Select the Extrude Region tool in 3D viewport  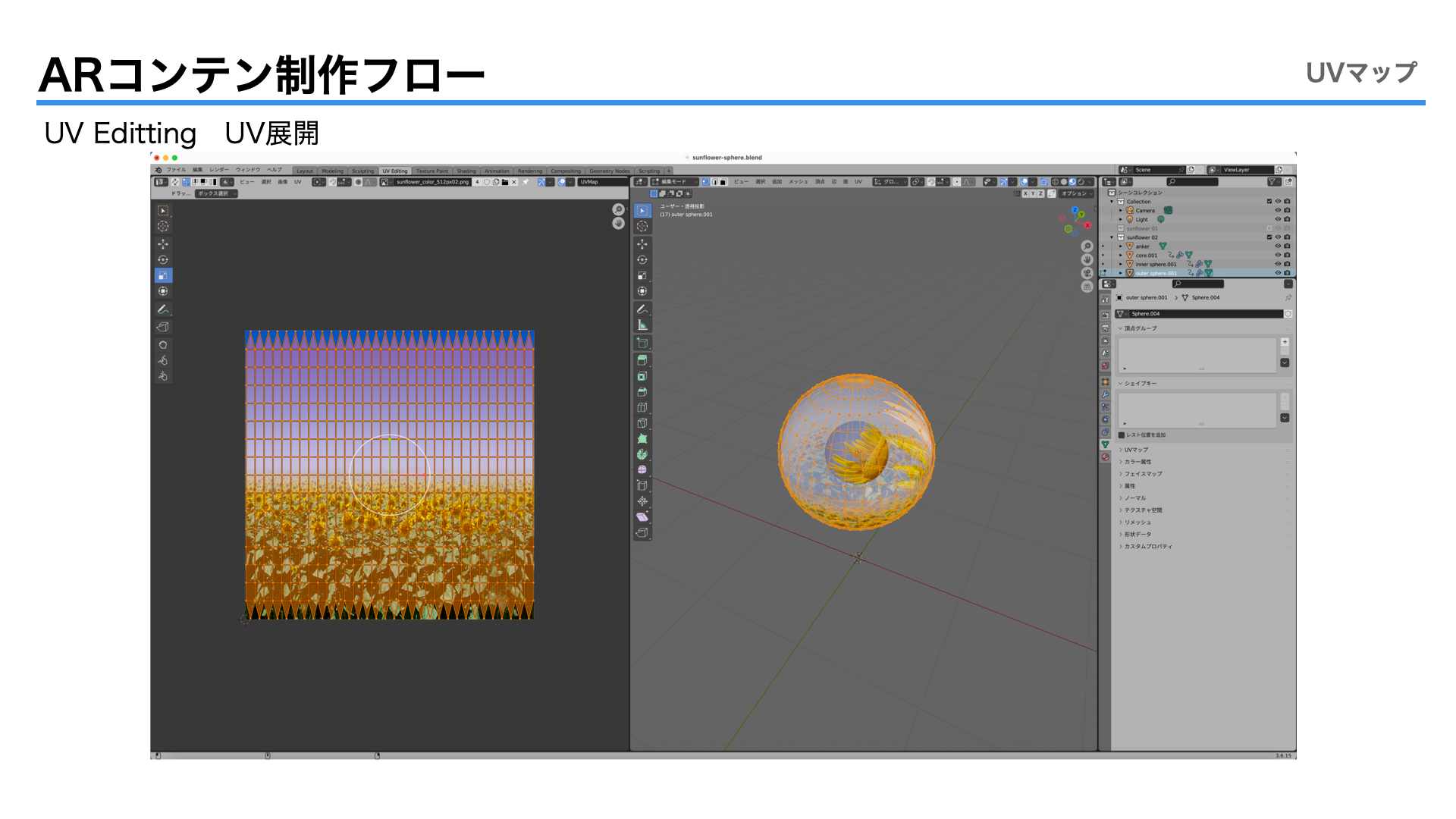(x=642, y=360)
